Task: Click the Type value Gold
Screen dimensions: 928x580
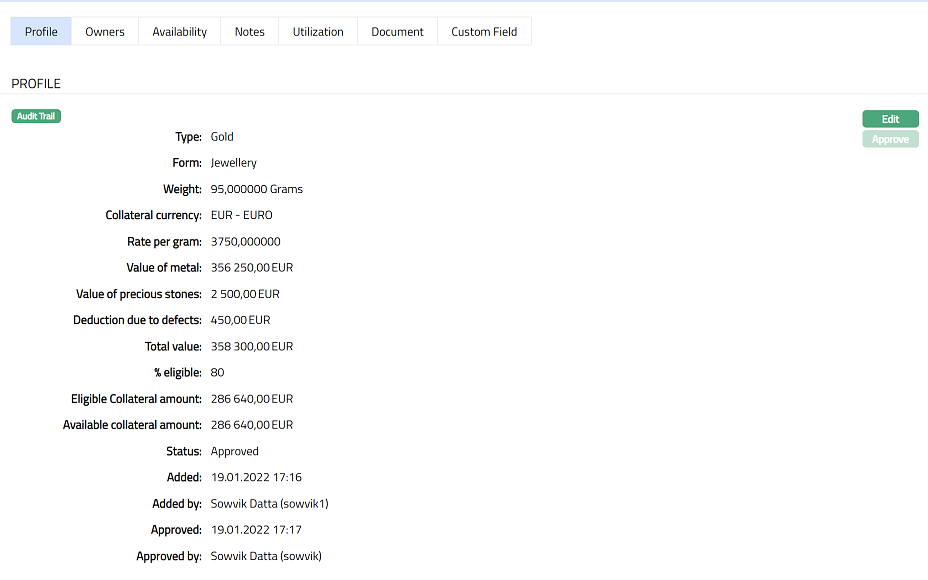Action: pos(222,137)
